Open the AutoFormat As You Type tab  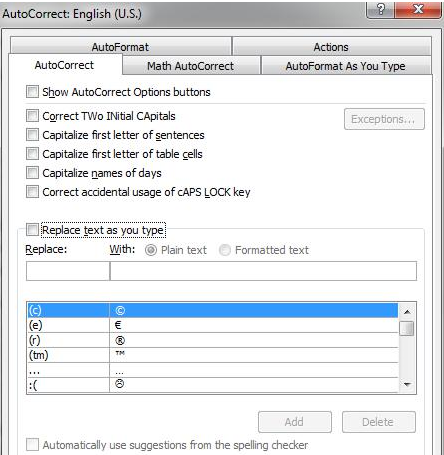point(346,66)
